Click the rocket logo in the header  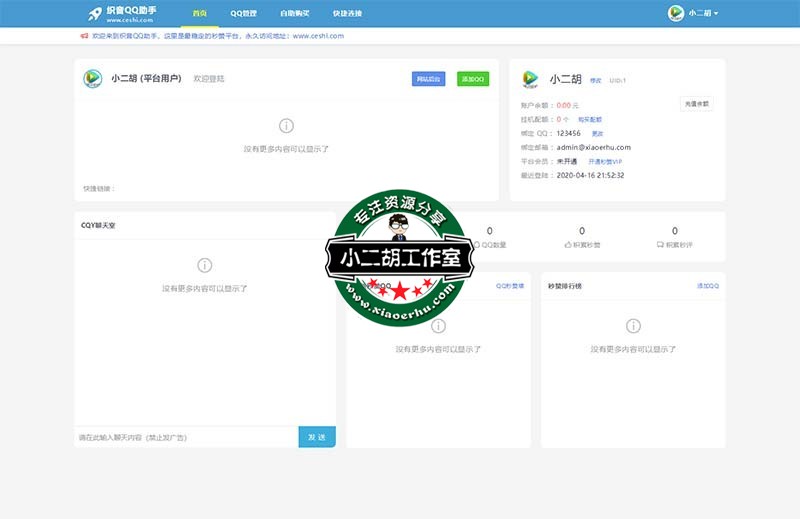pyautogui.click(x=95, y=13)
